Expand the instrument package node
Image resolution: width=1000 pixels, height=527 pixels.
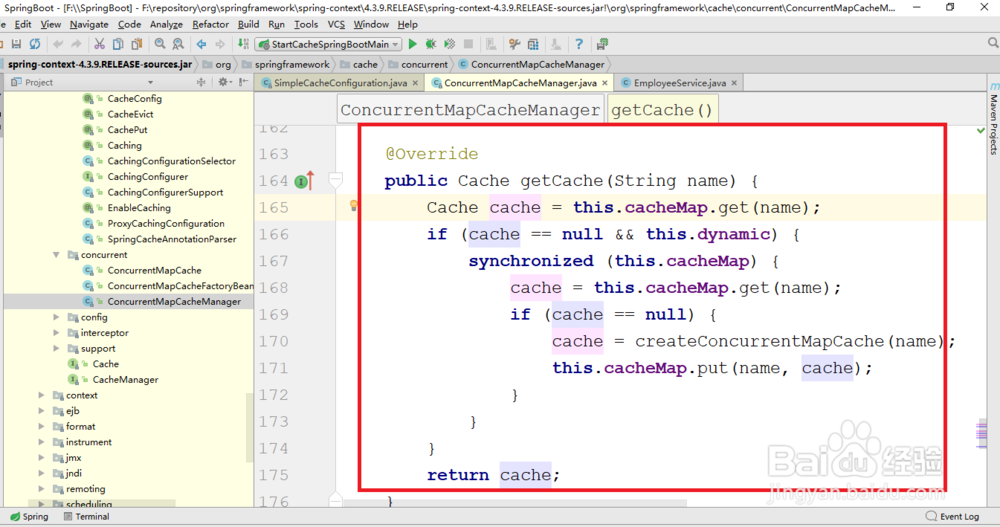(41, 442)
